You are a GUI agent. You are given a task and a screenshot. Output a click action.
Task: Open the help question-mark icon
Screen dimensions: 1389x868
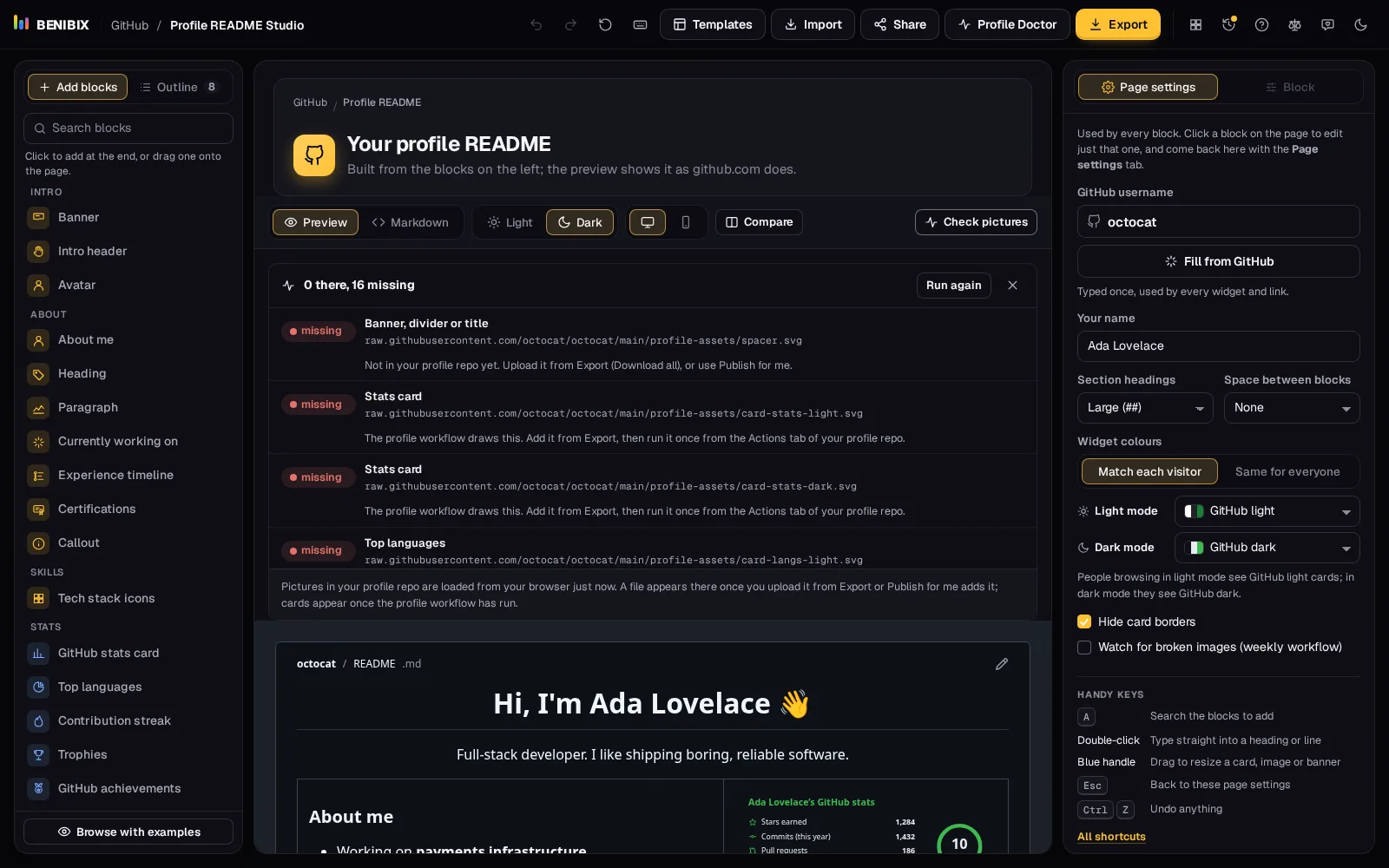[x=1261, y=25]
